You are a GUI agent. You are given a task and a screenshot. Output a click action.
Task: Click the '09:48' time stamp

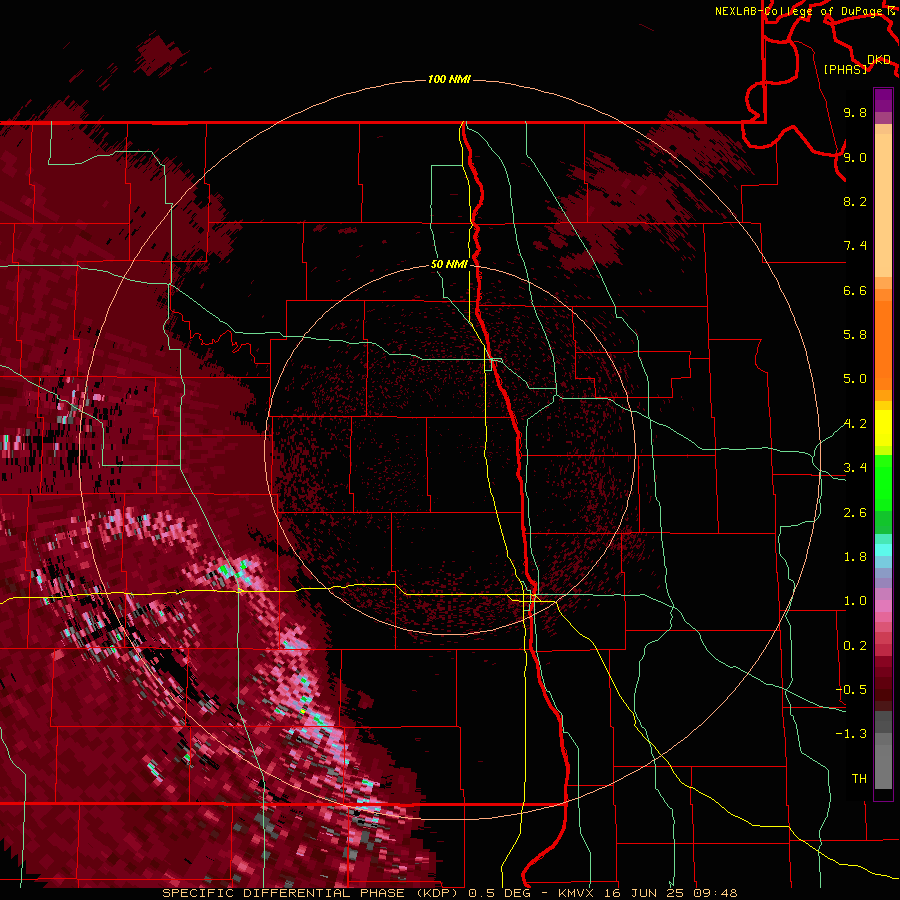pos(715,893)
